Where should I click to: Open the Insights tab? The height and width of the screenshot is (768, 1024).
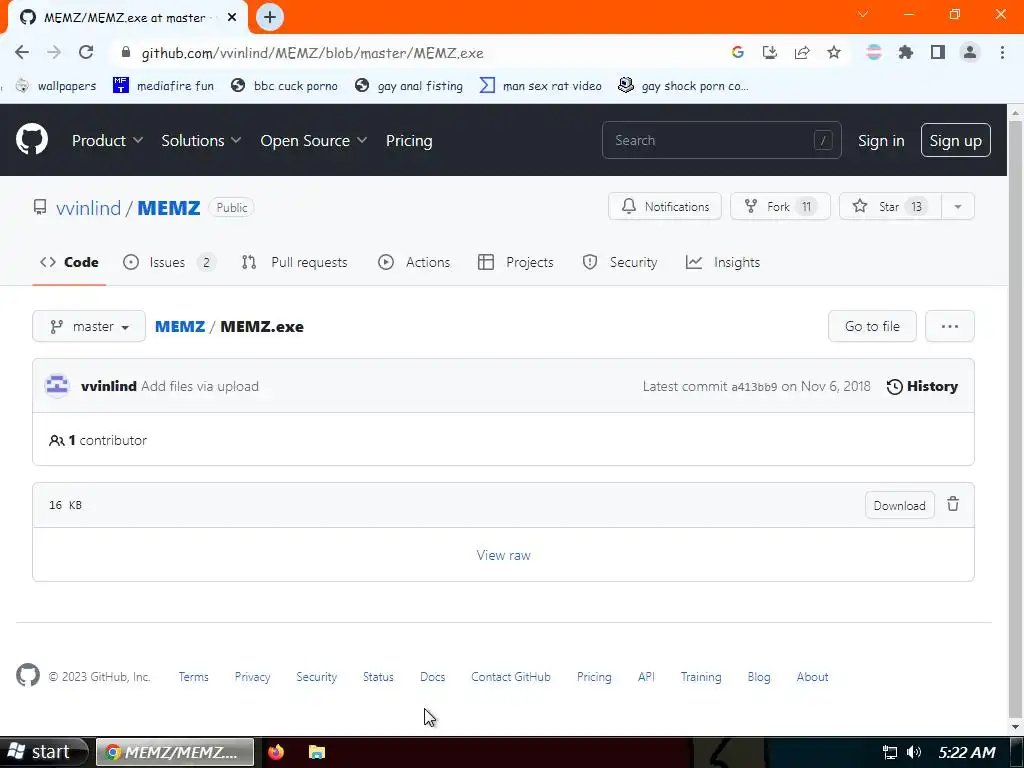tap(723, 263)
